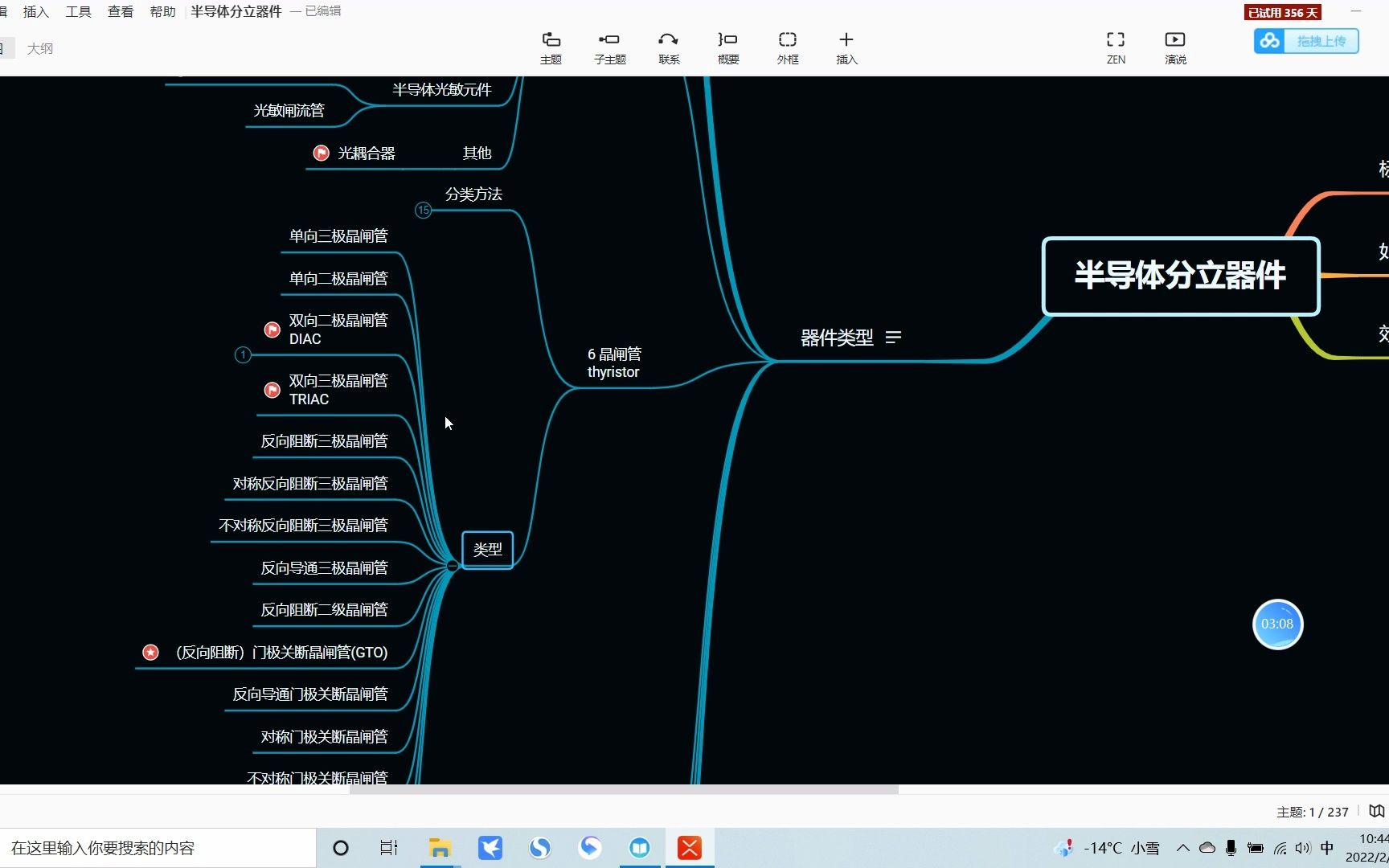Viewport: 1389px width, 868px height.
Task: Select the 半导体光敏元件 topic
Action: point(442,89)
